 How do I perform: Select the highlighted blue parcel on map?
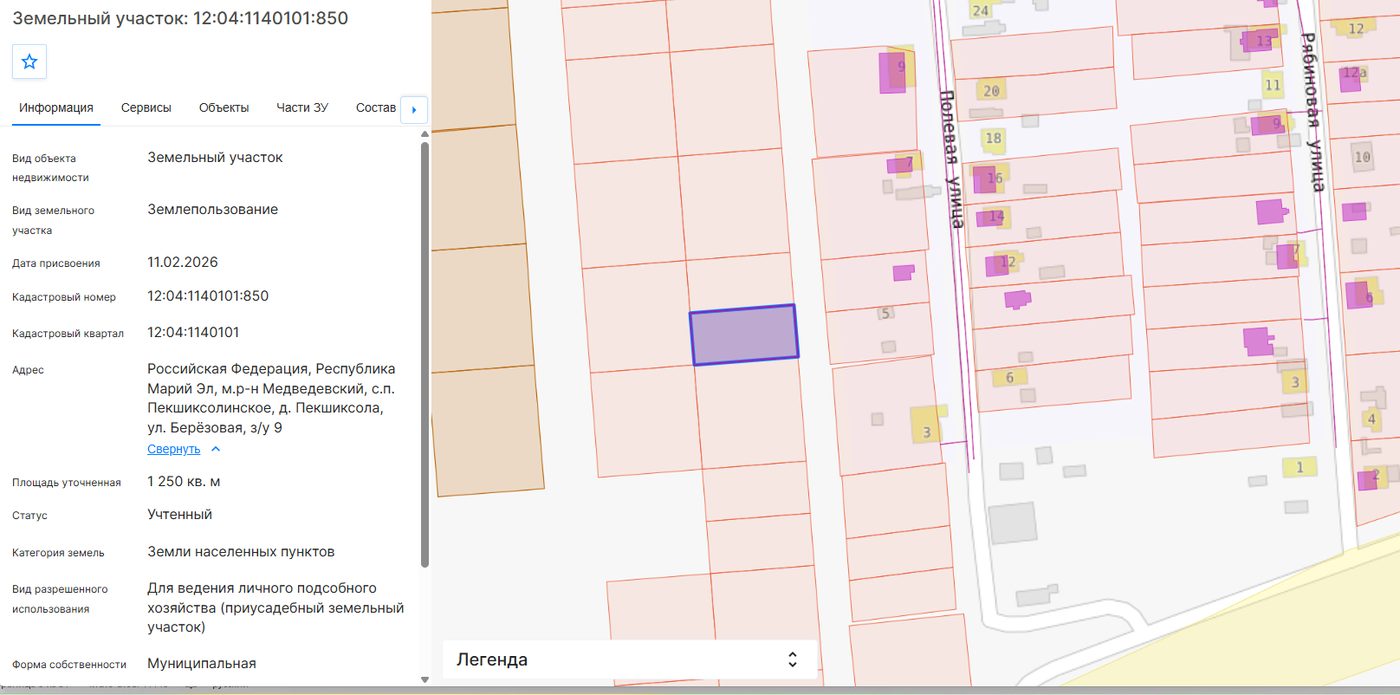[744, 334]
